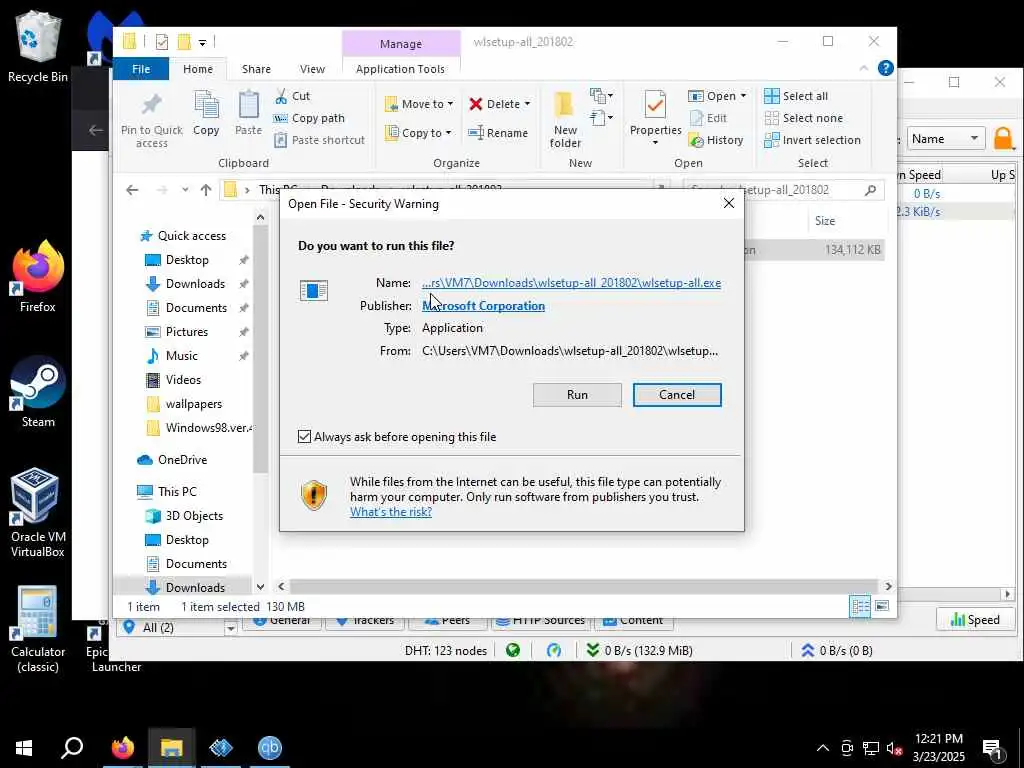Open the File tab in Explorer ribbon
This screenshot has width=1024, height=768.
141,69
